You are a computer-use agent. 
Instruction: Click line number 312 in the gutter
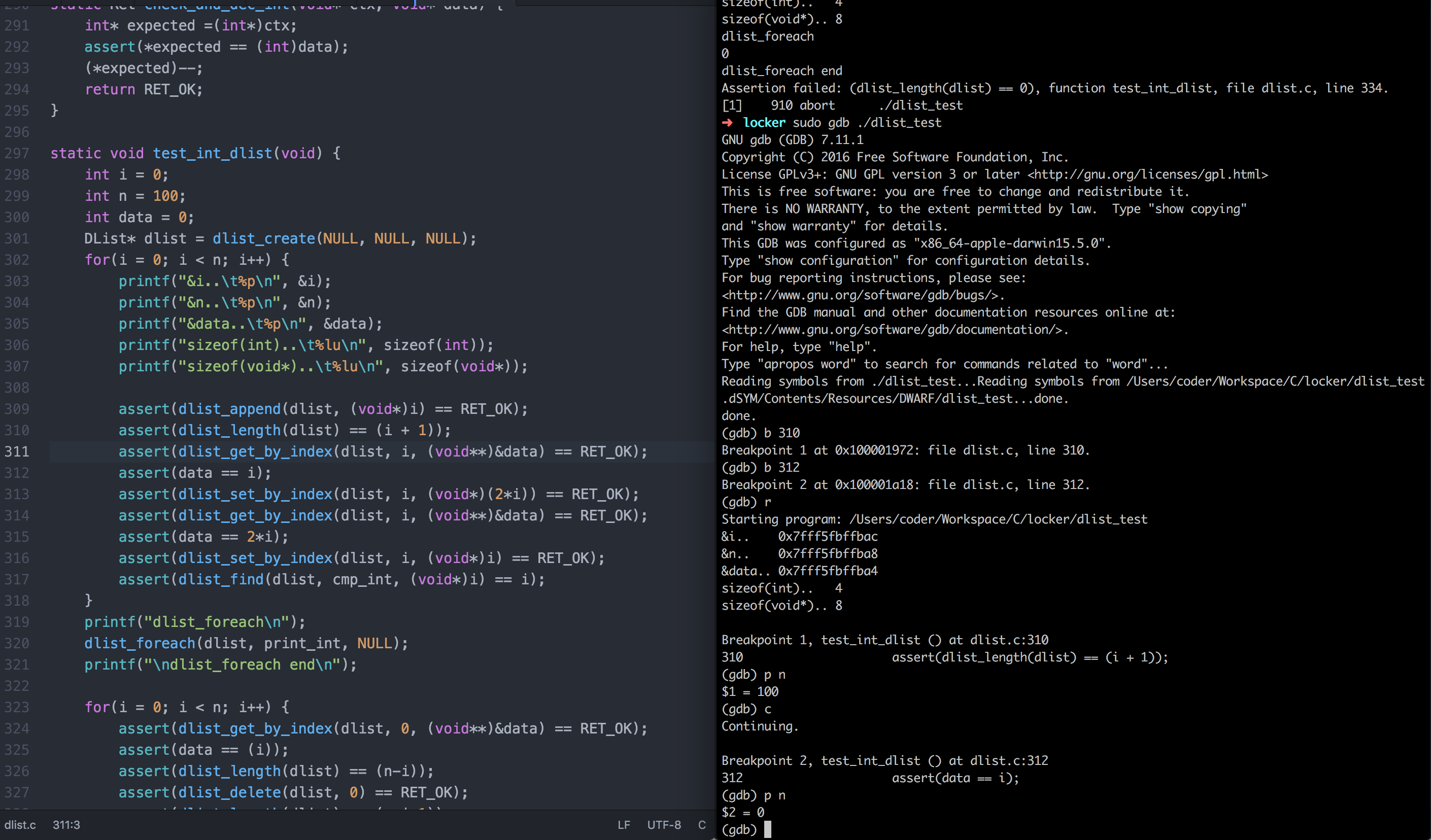pyautogui.click(x=17, y=473)
